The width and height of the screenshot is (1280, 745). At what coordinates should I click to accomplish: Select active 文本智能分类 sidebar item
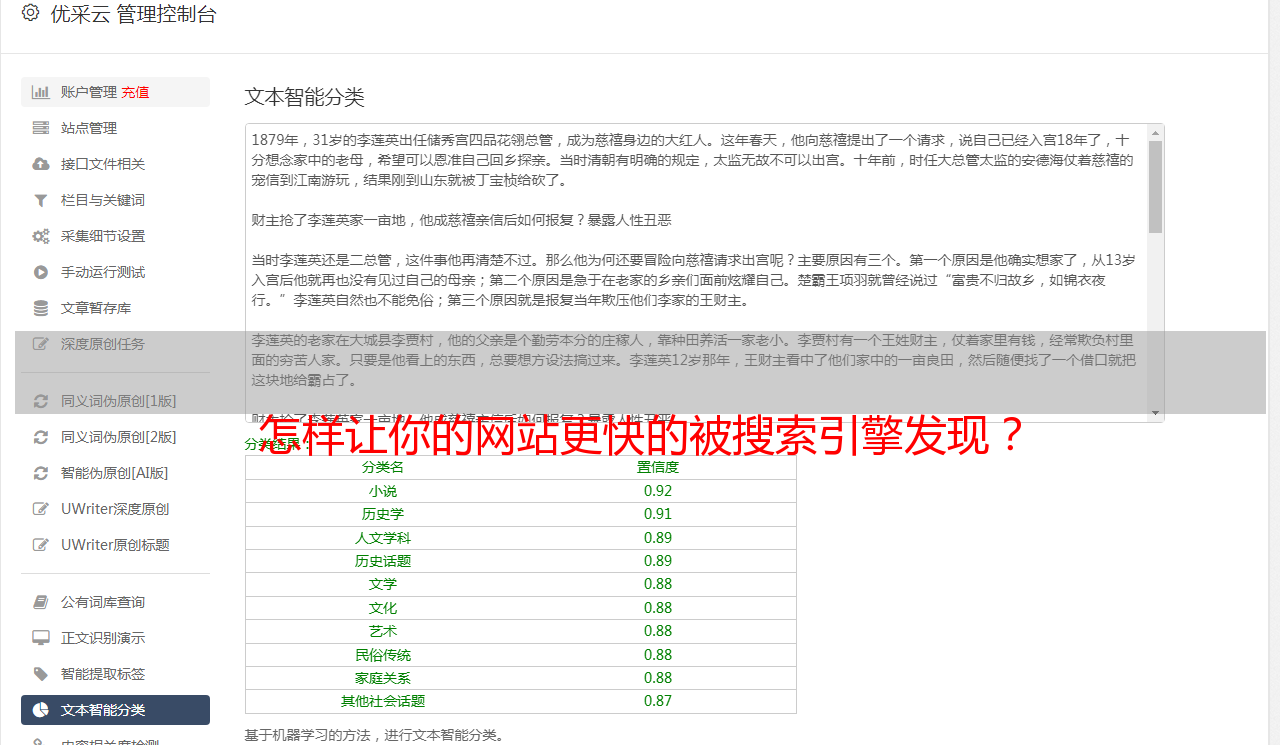point(115,710)
